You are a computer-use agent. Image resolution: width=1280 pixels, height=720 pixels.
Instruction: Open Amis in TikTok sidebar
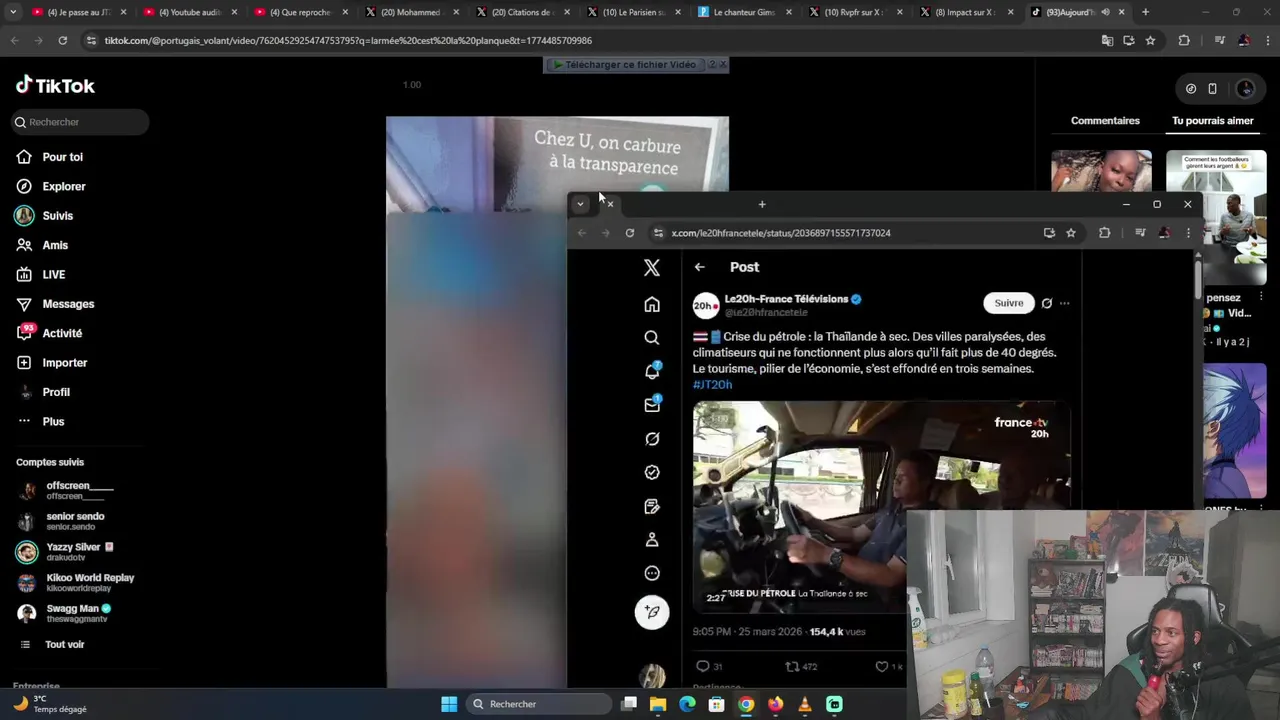pos(55,245)
